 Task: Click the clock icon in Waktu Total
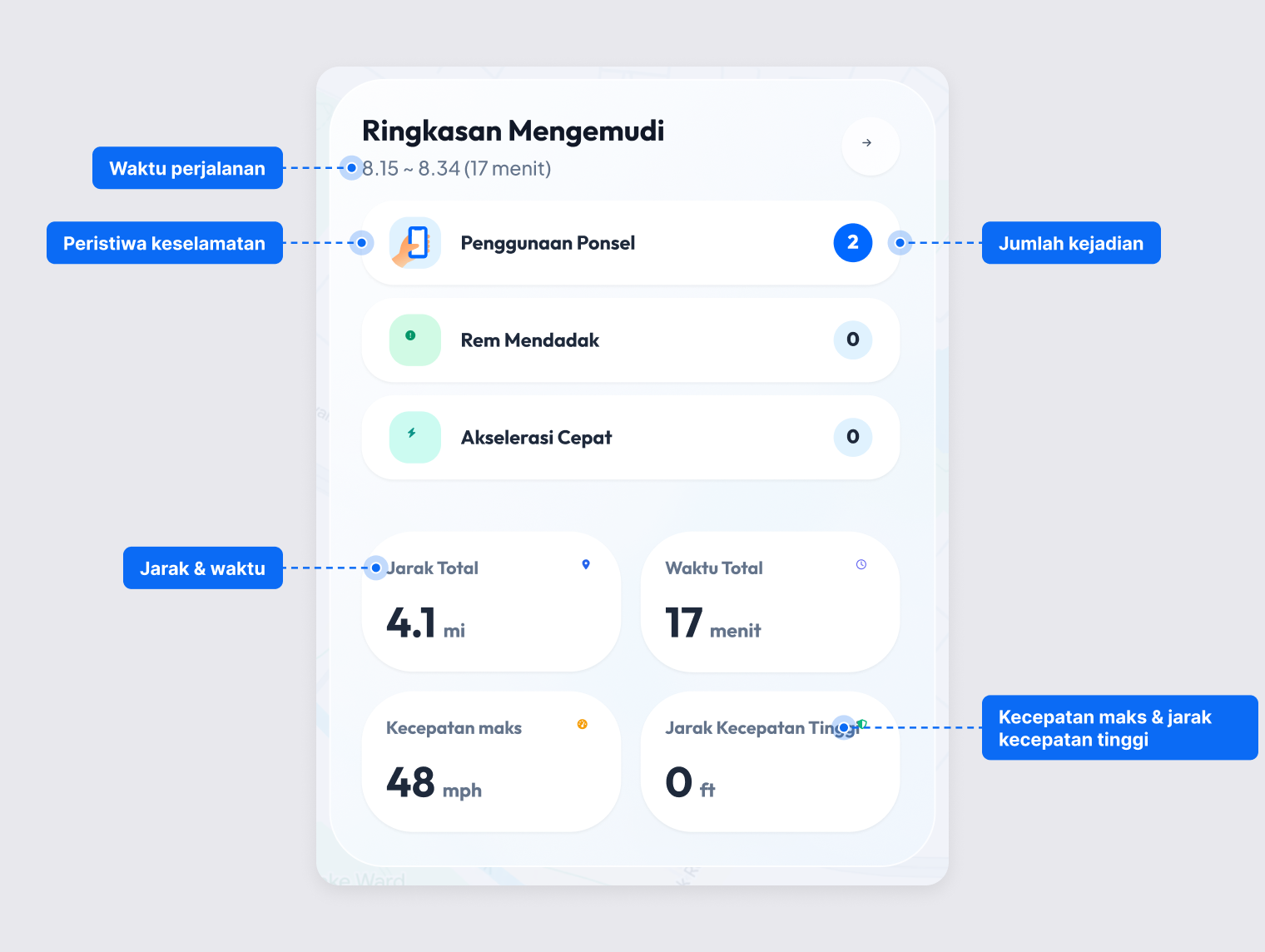pyautogui.click(x=861, y=565)
